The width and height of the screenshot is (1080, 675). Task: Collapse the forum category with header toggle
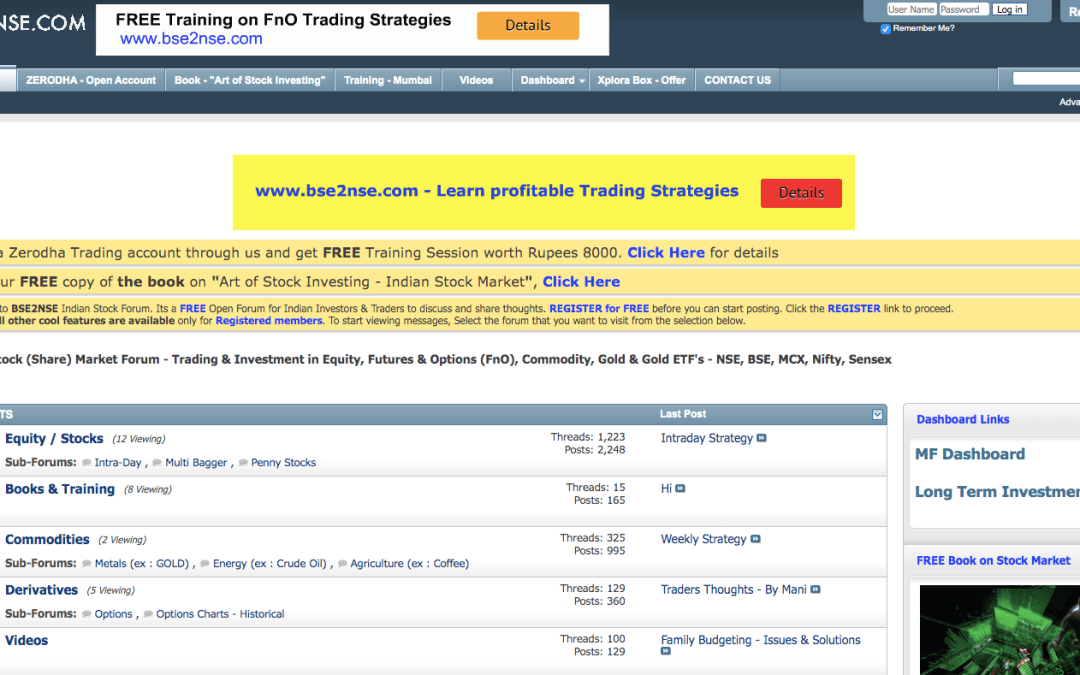878,415
